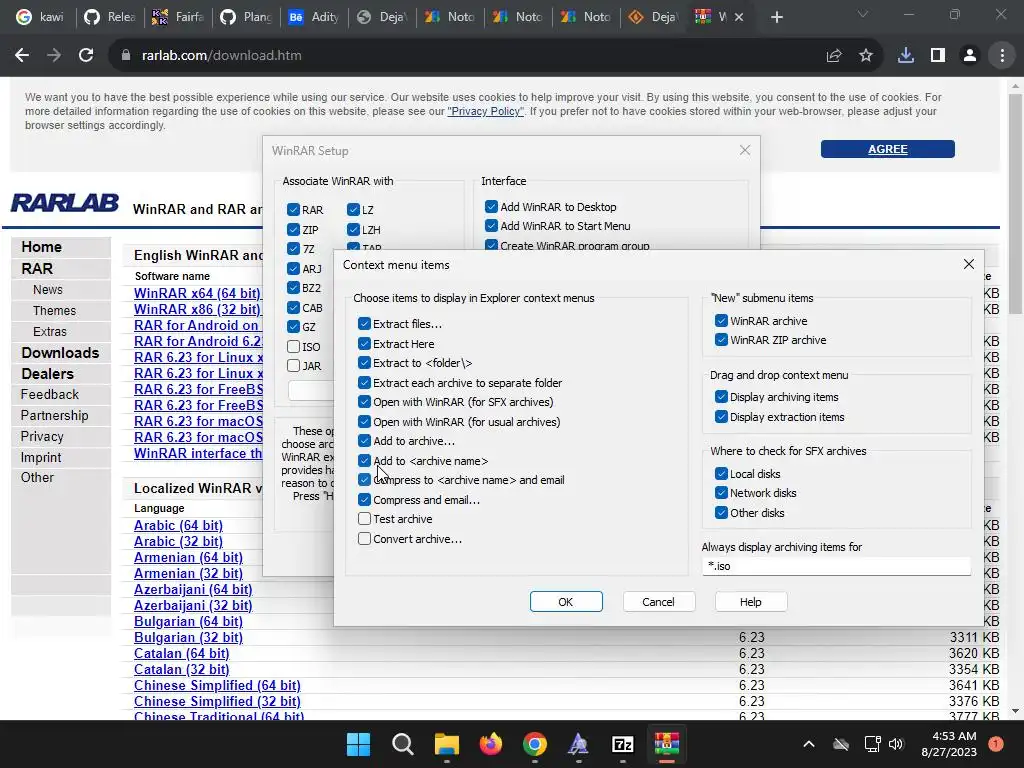Open Firefox from taskbar
Image resolution: width=1024 pixels, height=768 pixels.
[x=491, y=744]
